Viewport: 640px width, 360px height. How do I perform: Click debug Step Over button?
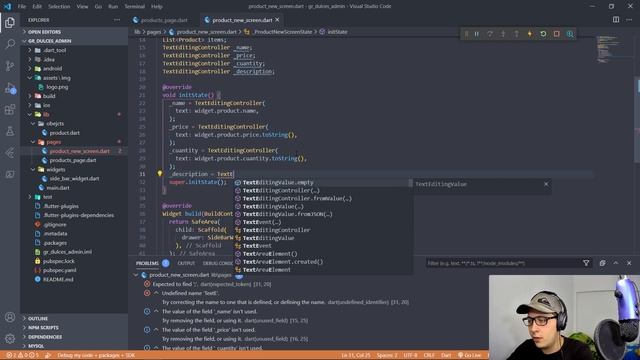(490, 34)
